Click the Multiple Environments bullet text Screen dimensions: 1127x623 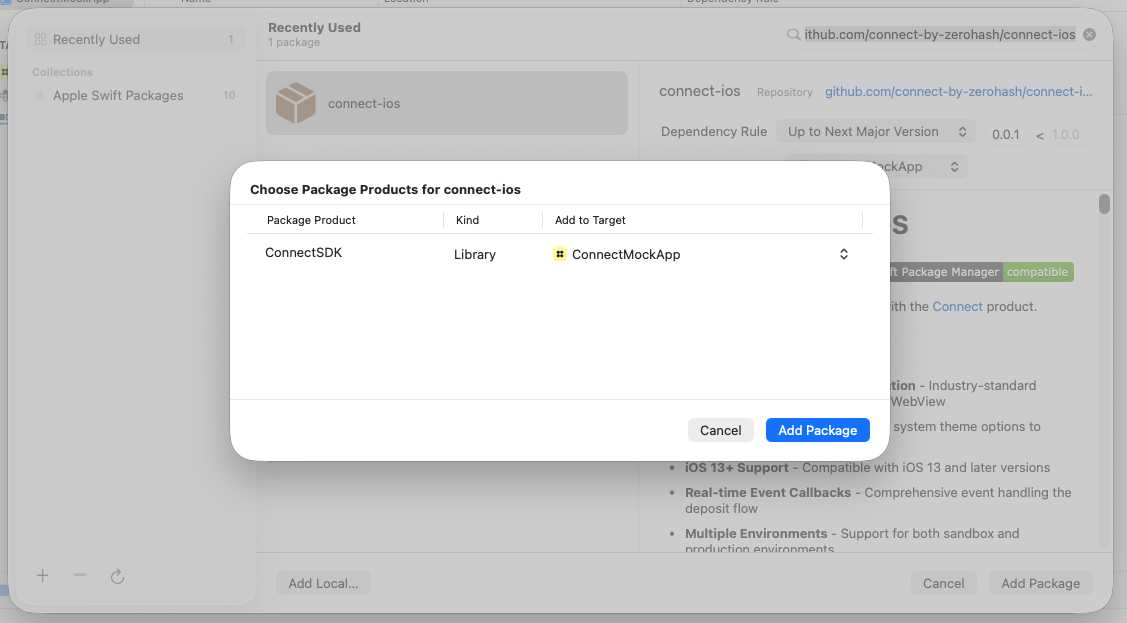pos(852,541)
